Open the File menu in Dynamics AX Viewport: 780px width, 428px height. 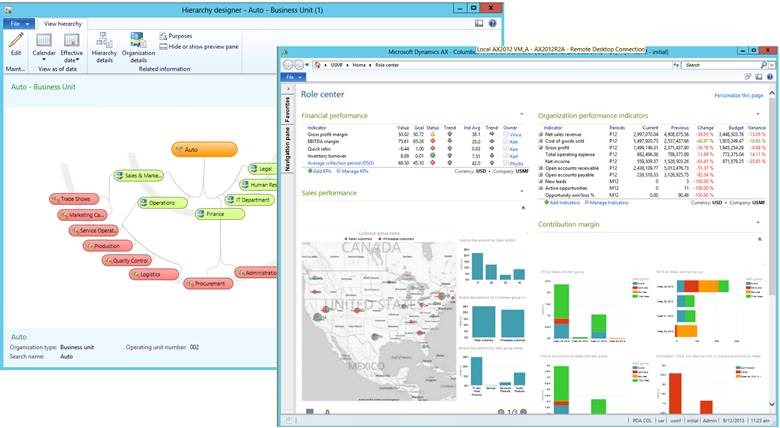pyautogui.click(x=293, y=77)
